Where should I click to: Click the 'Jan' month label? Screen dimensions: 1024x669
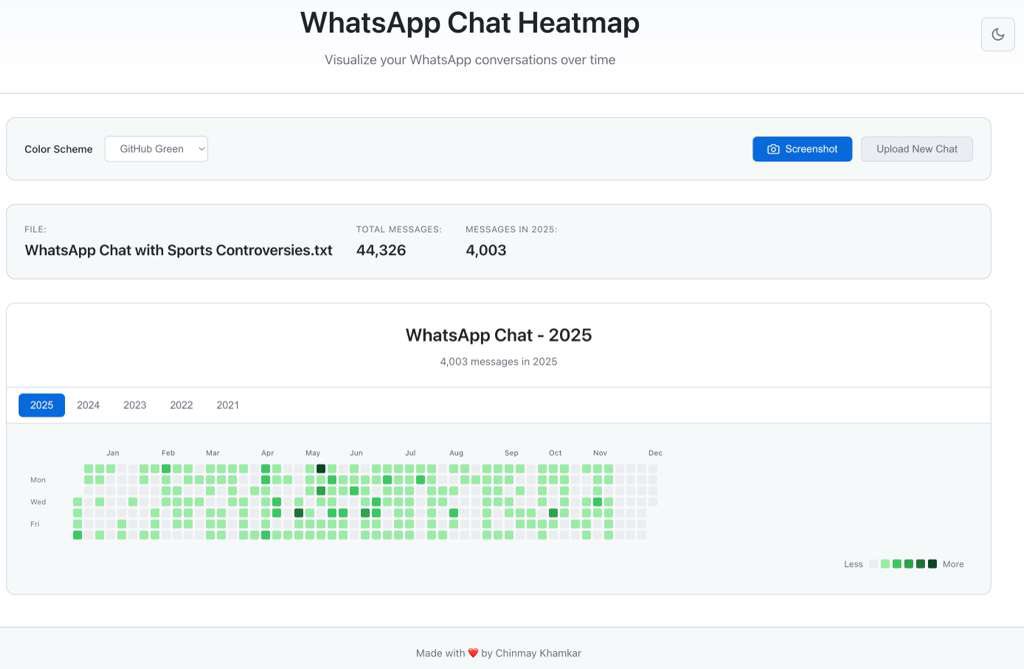[x=113, y=453]
